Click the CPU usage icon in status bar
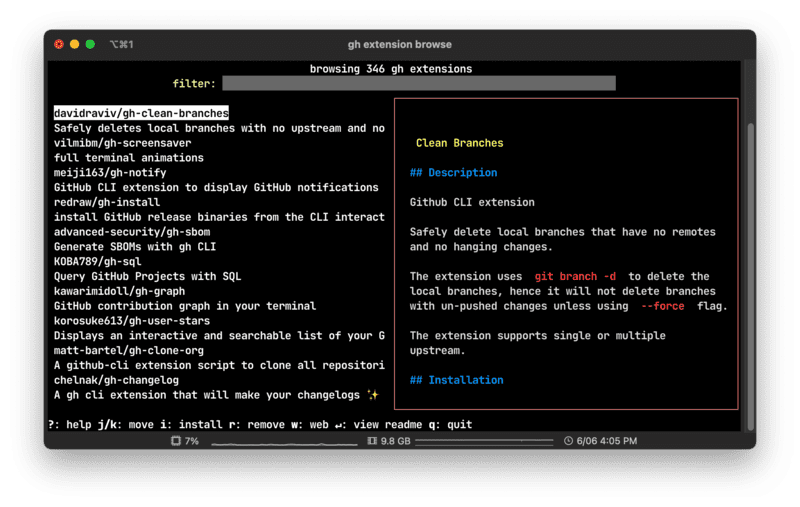 pos(175,440)
